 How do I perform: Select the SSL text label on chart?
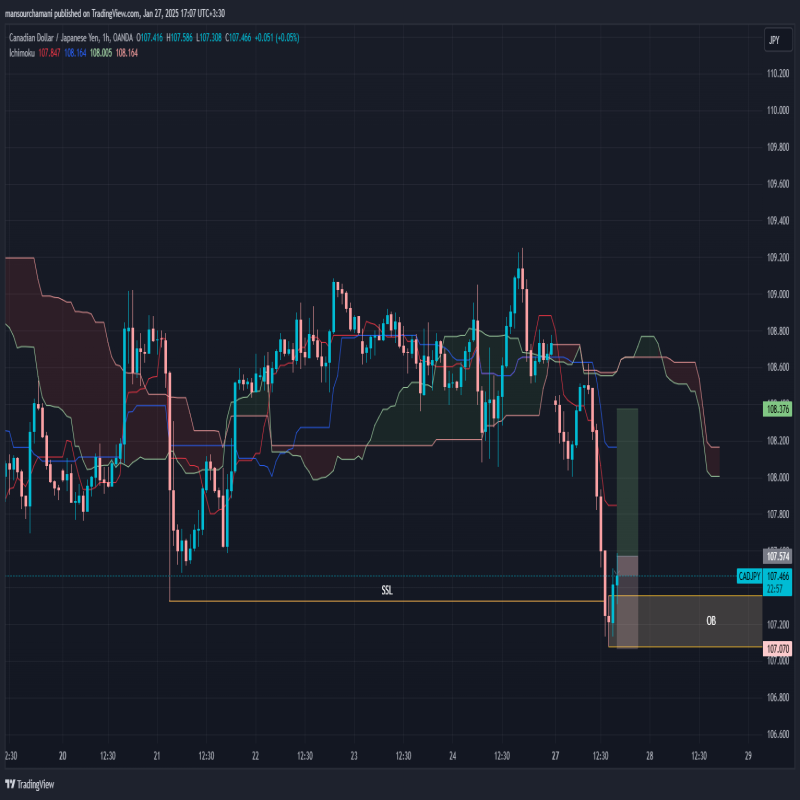tap(387, 591)
